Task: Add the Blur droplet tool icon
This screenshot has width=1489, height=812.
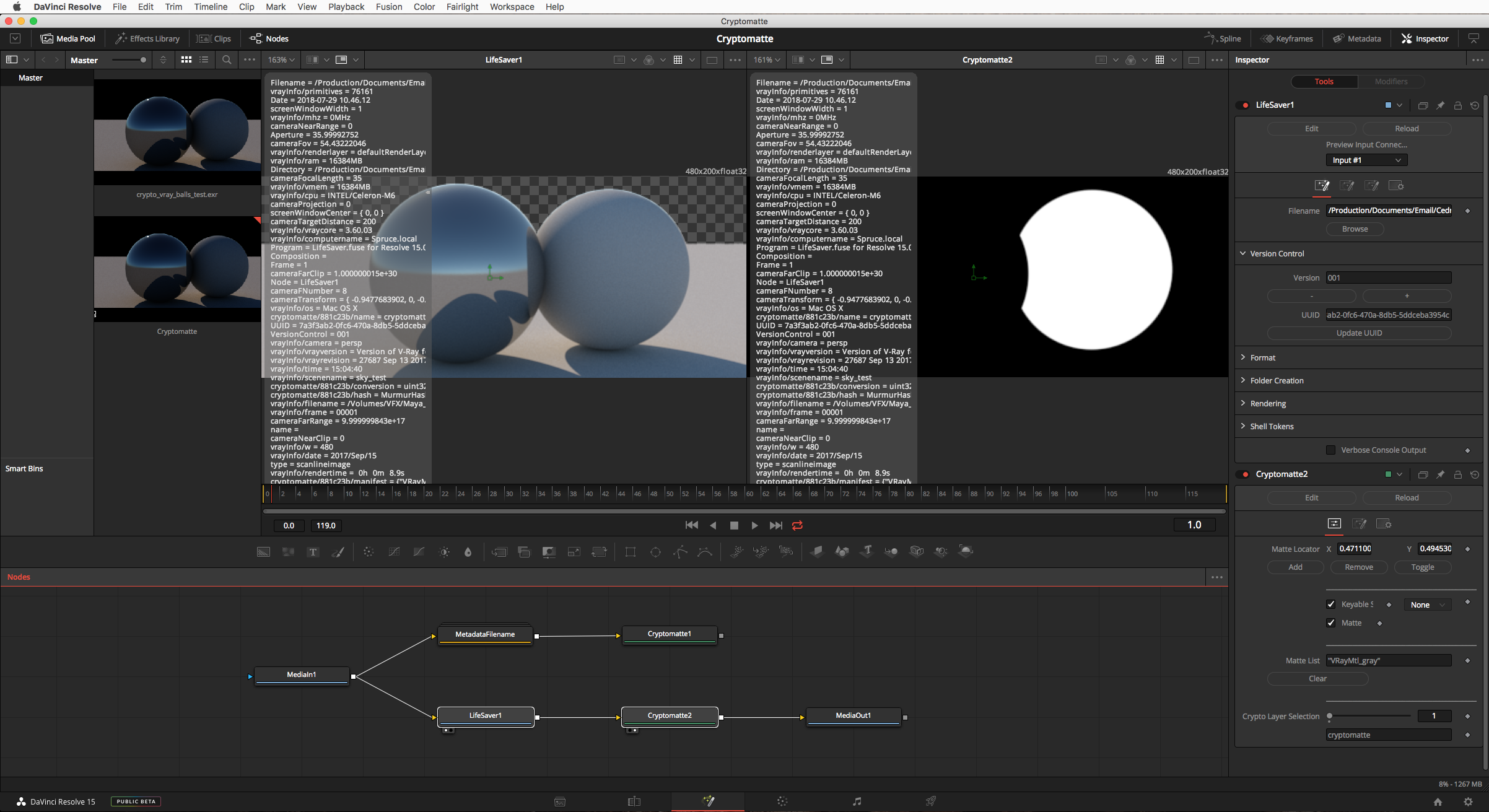Action: [468, 551]
